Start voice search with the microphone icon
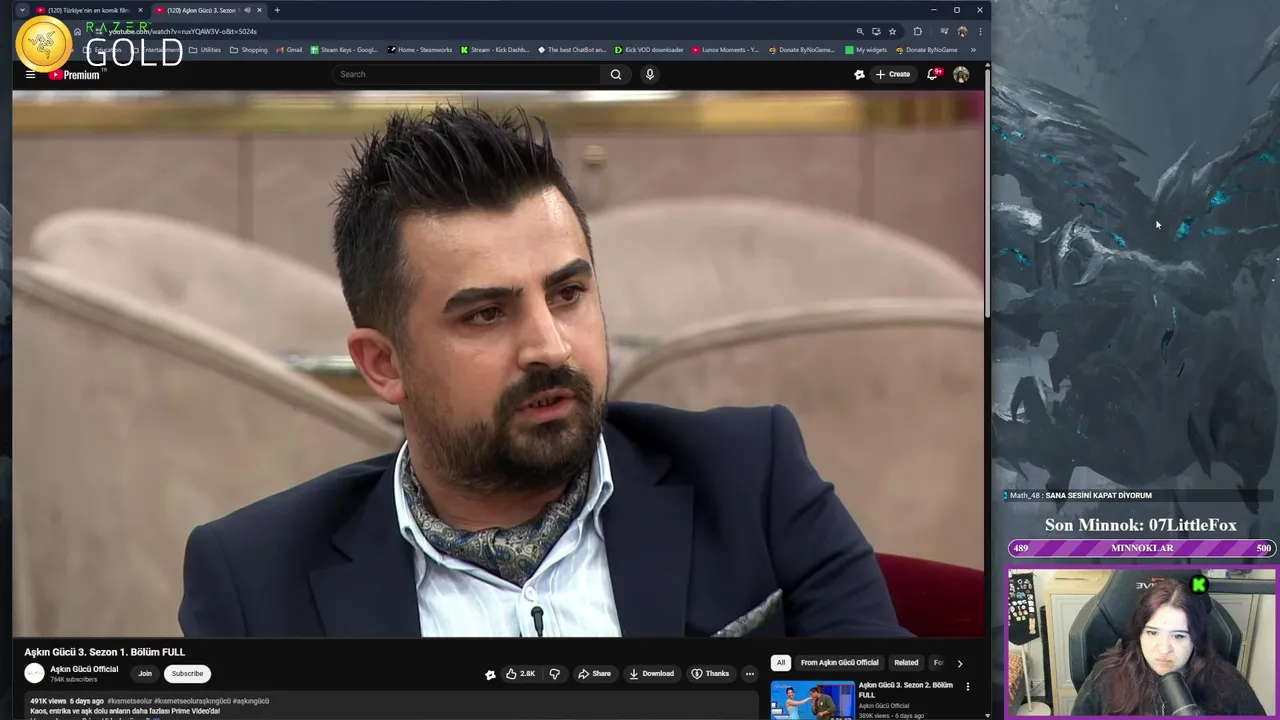 point(650,74)
